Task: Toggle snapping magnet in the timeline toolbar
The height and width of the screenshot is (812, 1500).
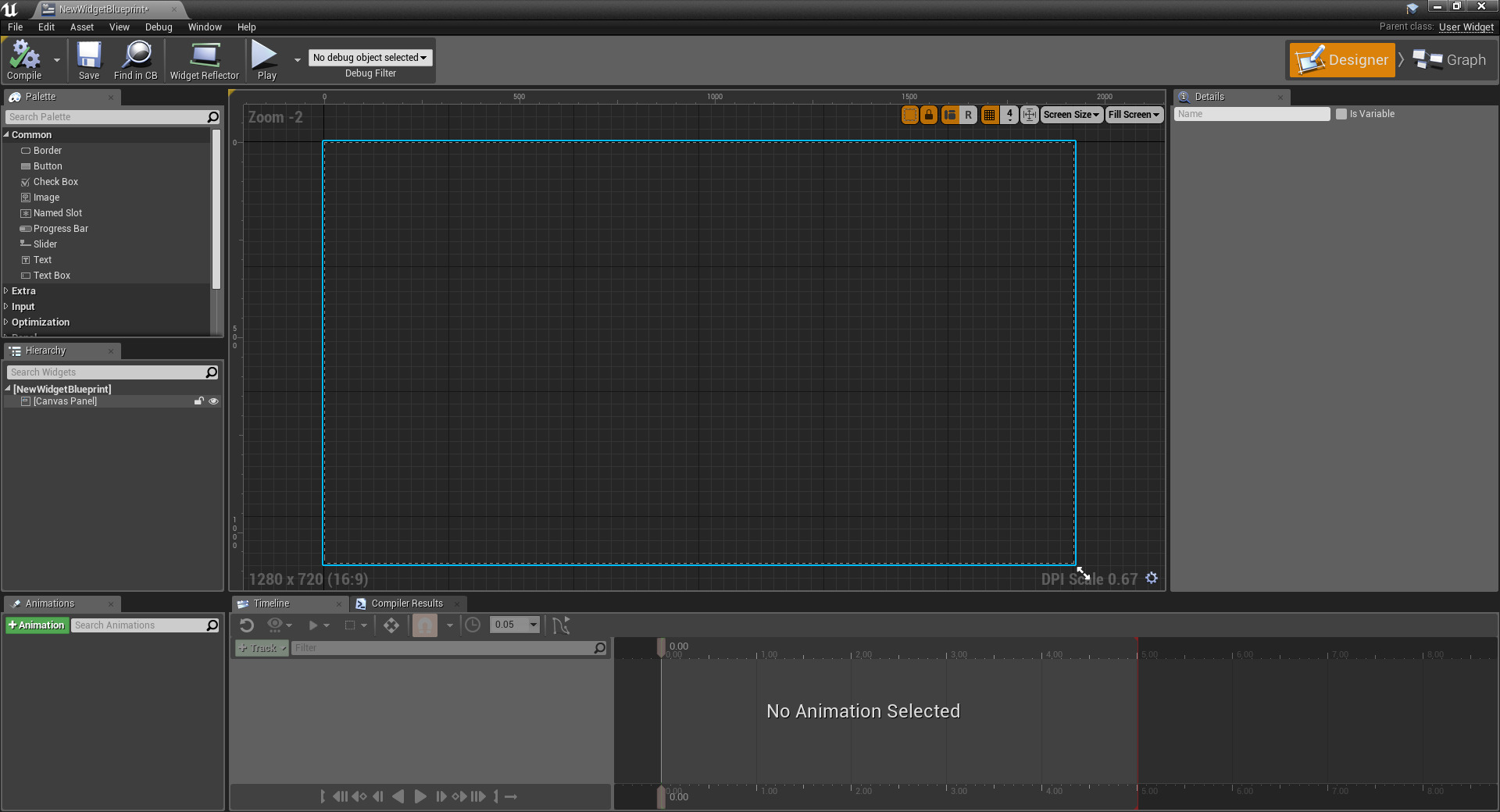Action: pos(424,625)
